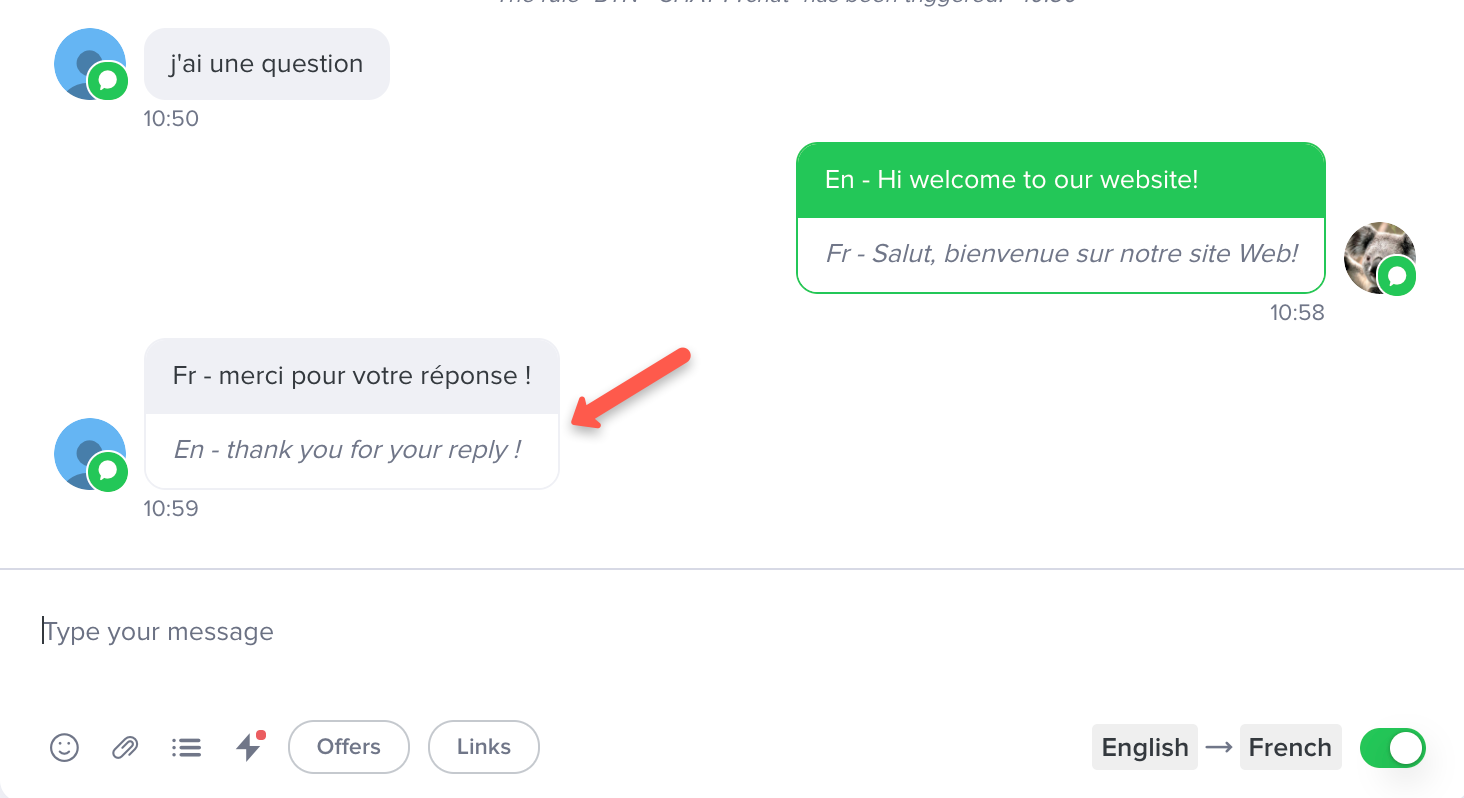The height and width of the screenshot is (798, 1464).
Task: Disable the chat translation toggle
Action: pos(1392,748)
